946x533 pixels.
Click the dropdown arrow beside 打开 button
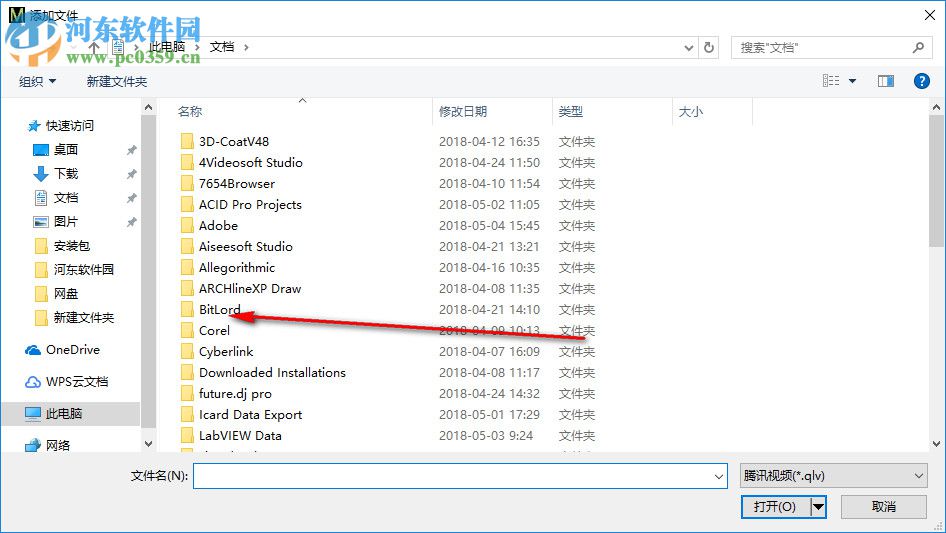point(818,506)
